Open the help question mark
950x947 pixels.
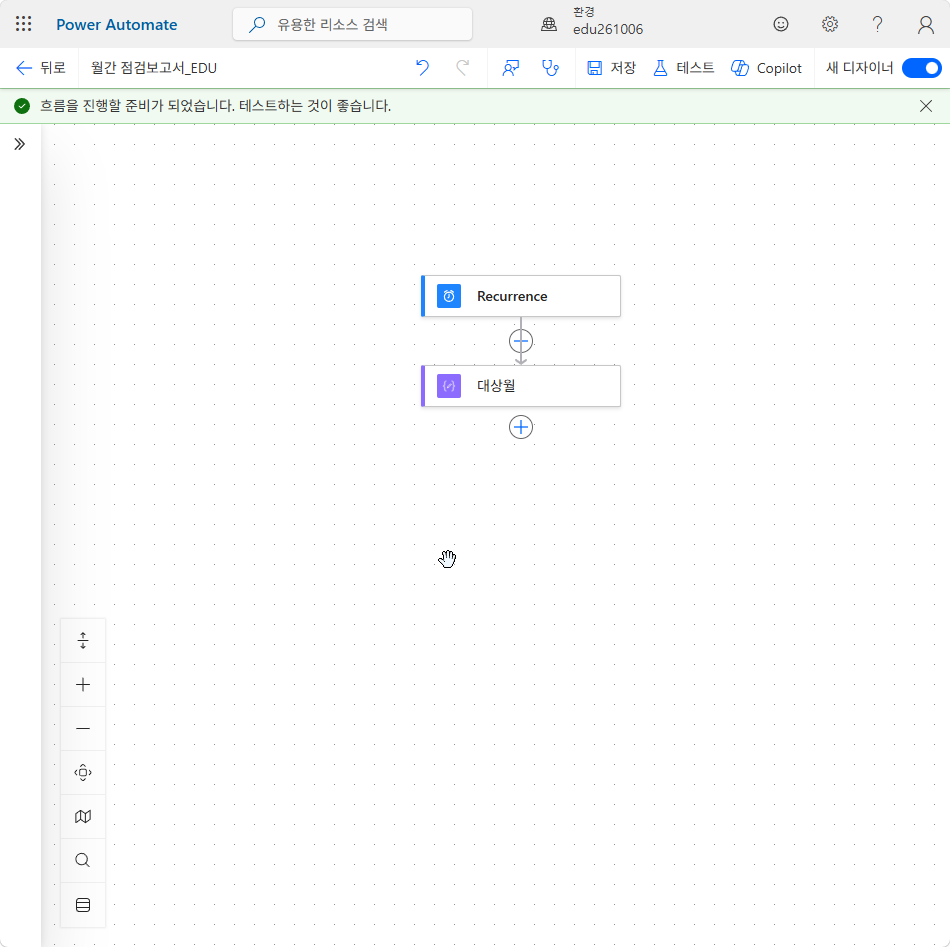pos(877,24)
